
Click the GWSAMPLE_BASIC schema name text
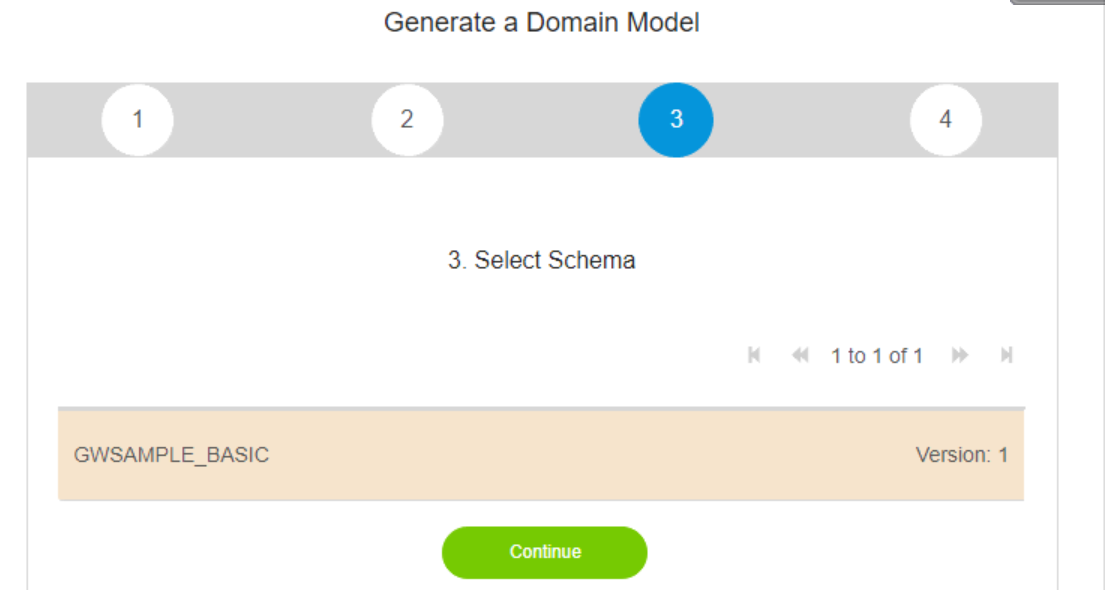(x=171, y=455)
